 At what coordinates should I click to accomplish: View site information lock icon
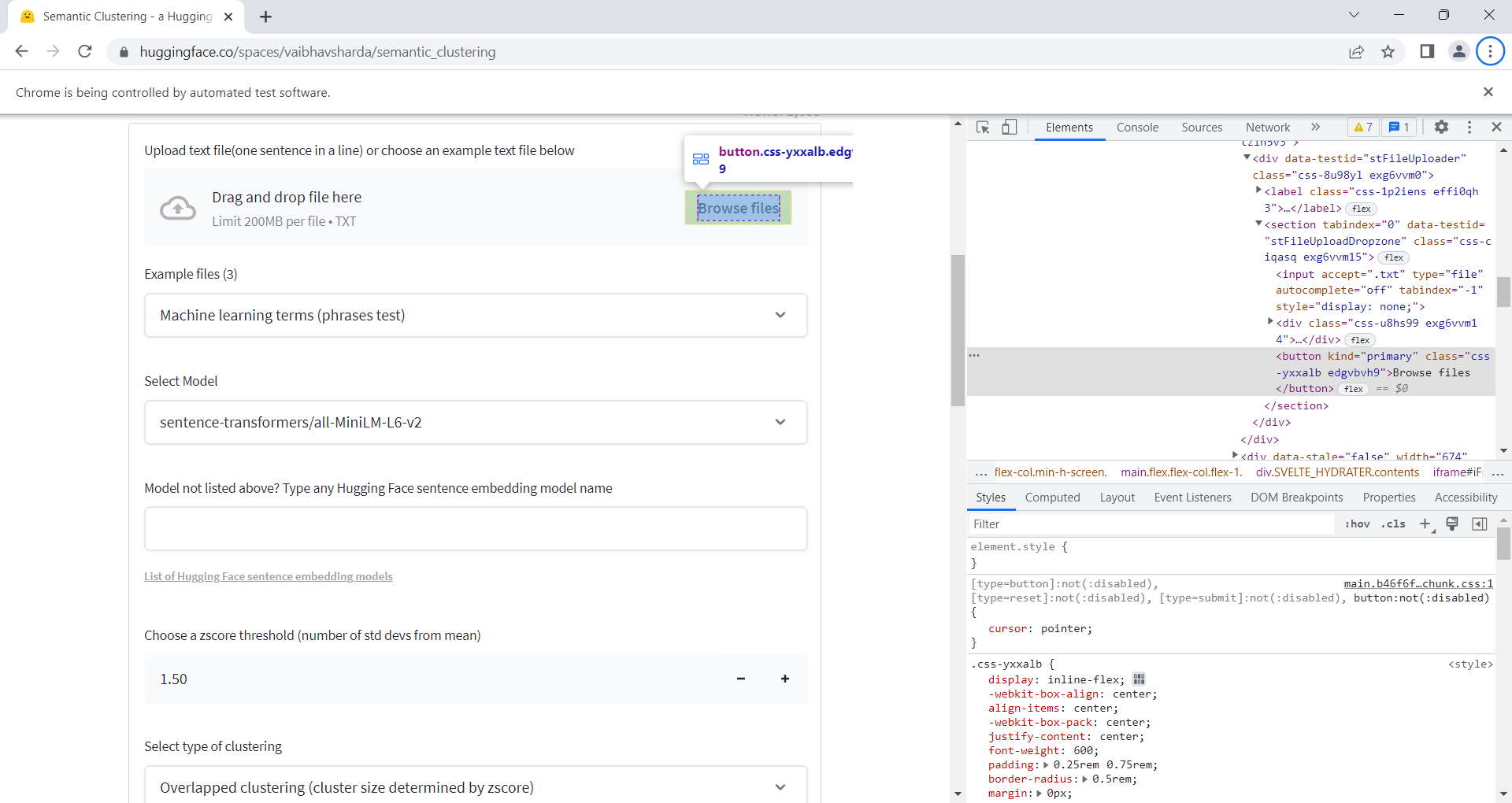click(123, 52)
